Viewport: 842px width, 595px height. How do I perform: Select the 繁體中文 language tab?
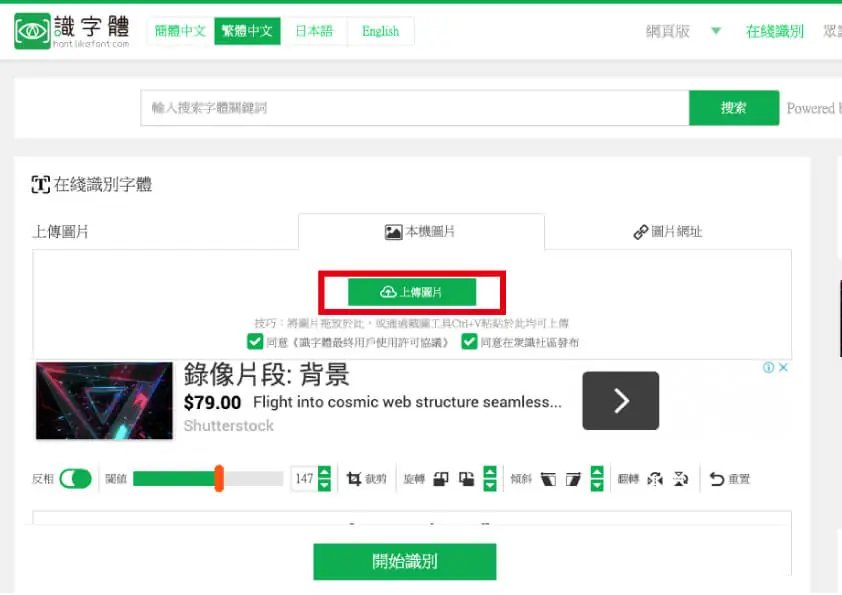point(247,31)
